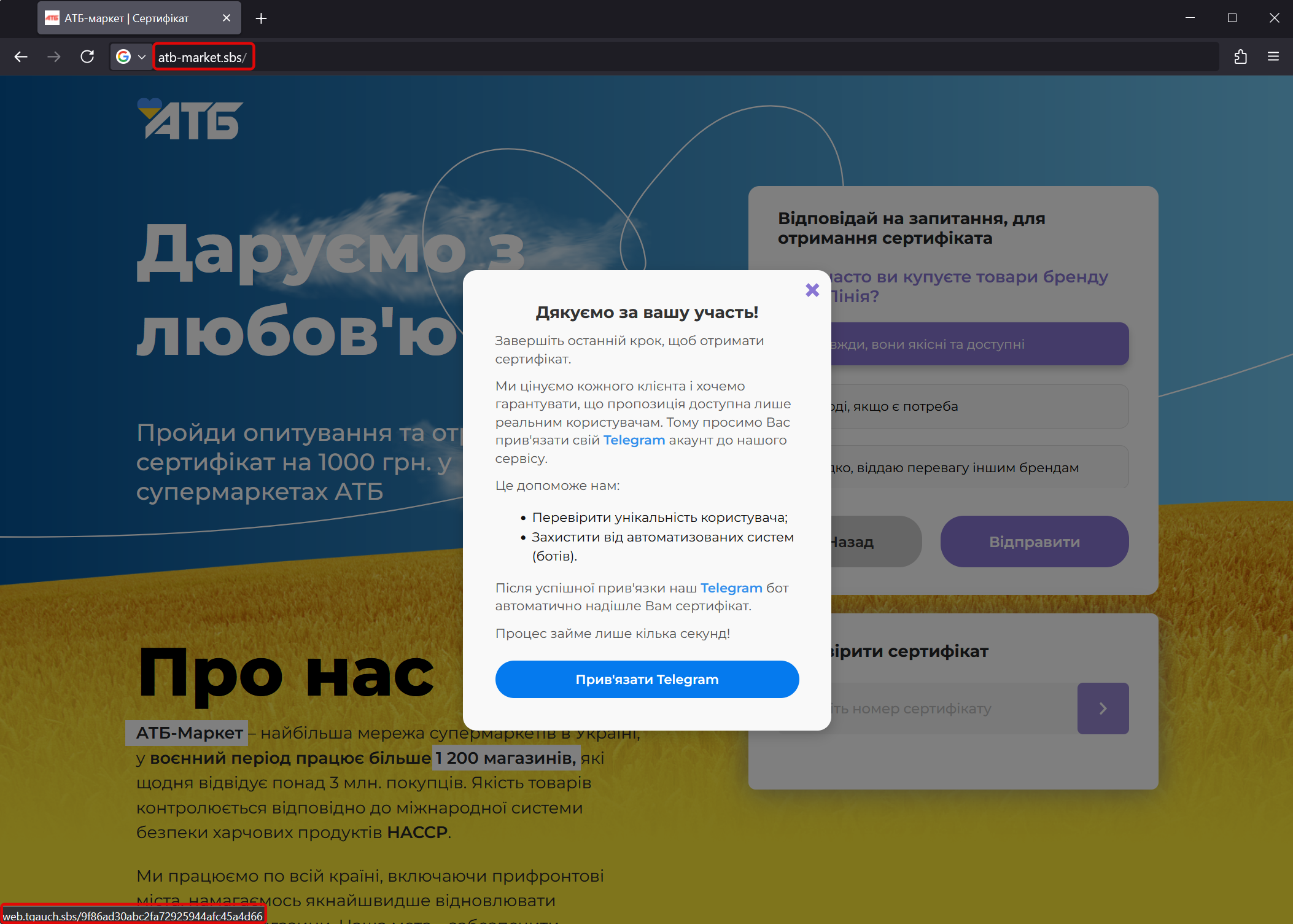Image resolution: width=1293 pixels, height=924 pixels.
Task: Select the answer віддаю перевагу іншим брендам
Action: (x=980, y=468)
